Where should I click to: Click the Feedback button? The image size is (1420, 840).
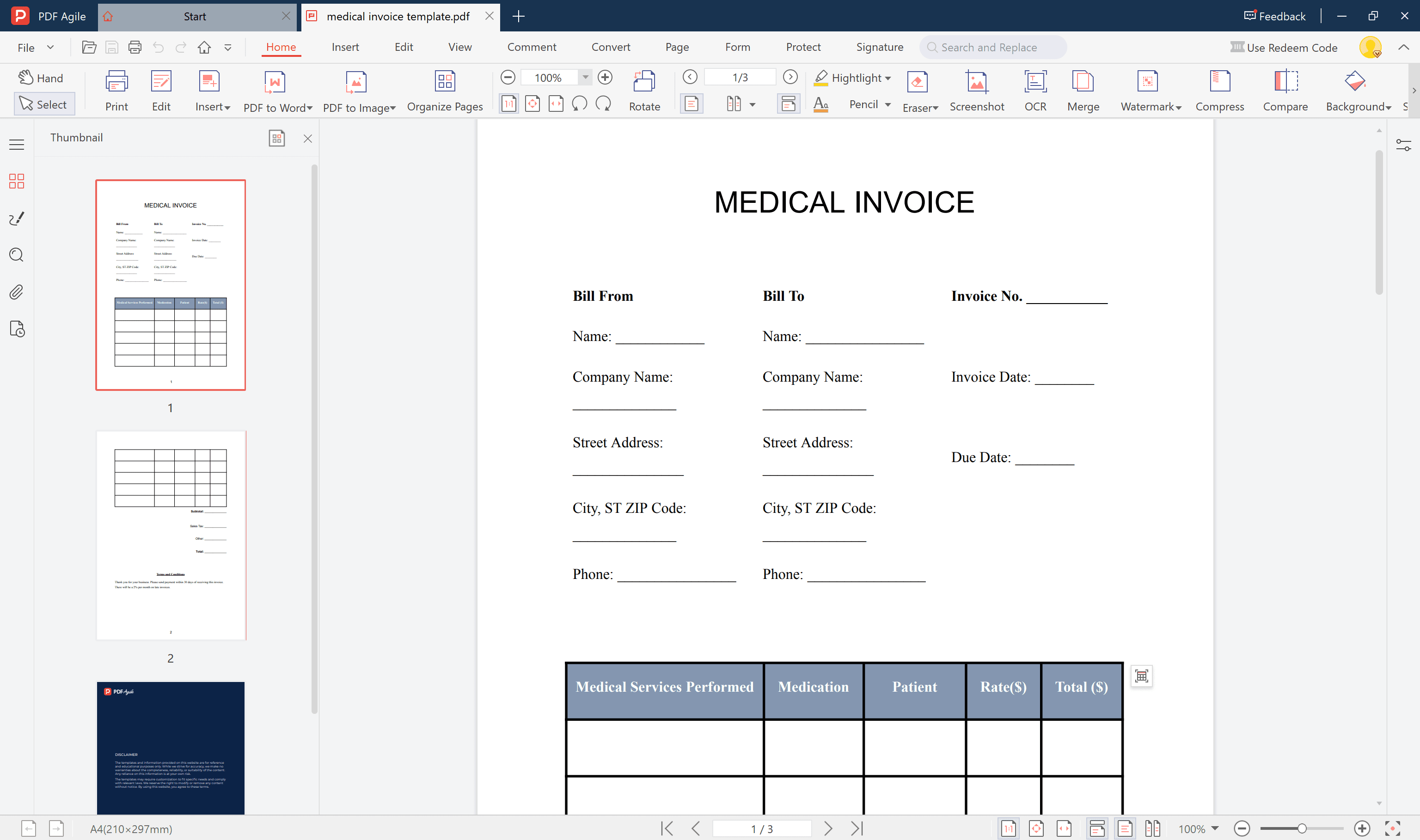coord(1274,16)
